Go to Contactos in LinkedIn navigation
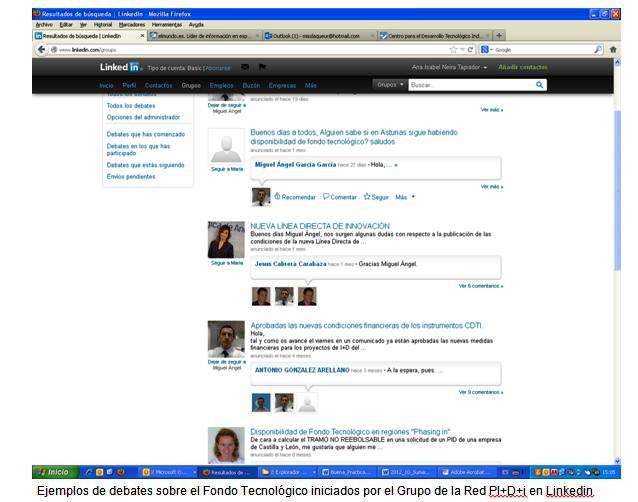Screen dimensions: 638x502 click(x=158, y=85)
